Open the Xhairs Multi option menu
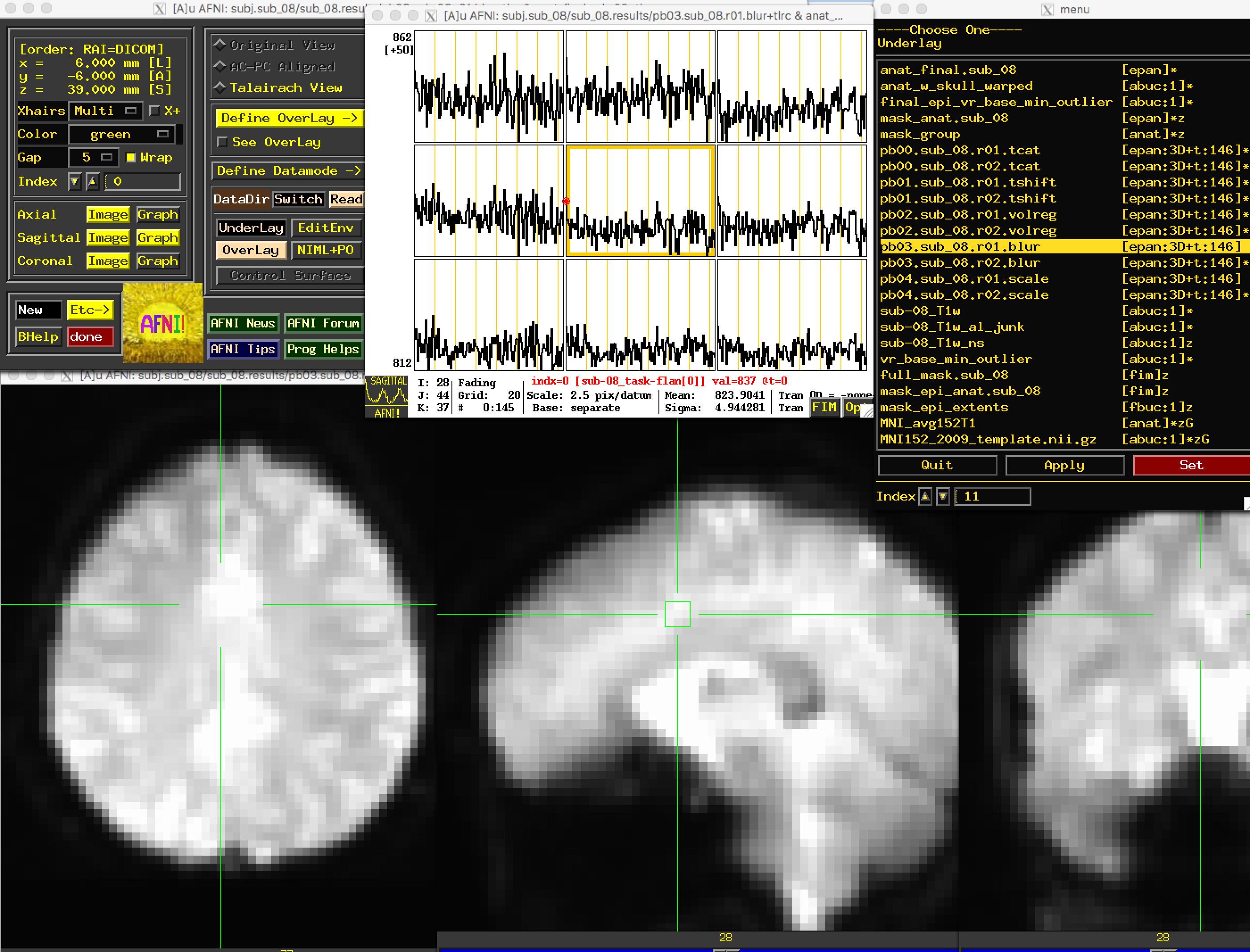Image resolution: width=1250 pixels, height=952 pixels. [x=105, y=111]
